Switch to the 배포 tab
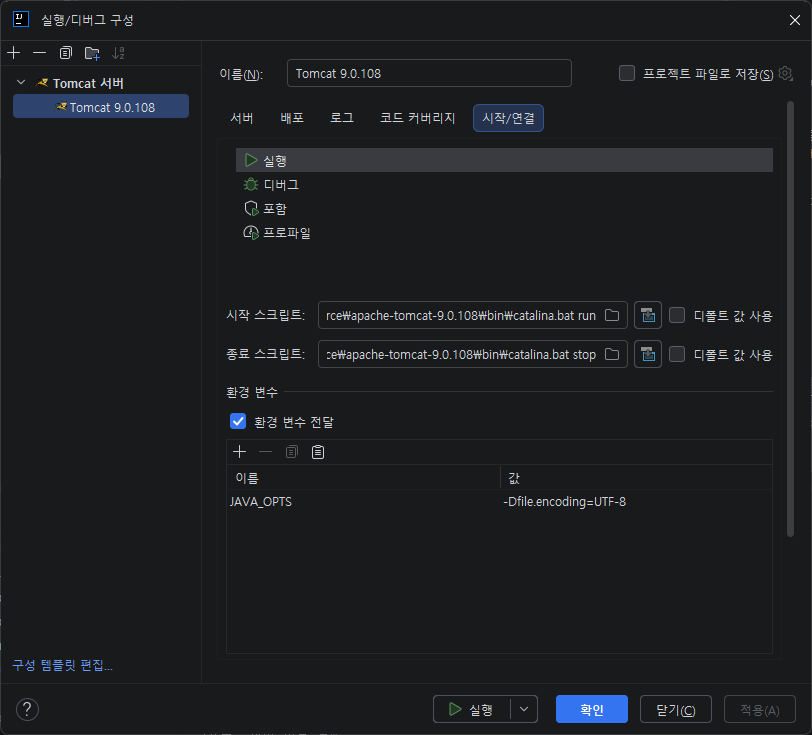Screen dimensions: 812x735 click(x=292, y=118)
